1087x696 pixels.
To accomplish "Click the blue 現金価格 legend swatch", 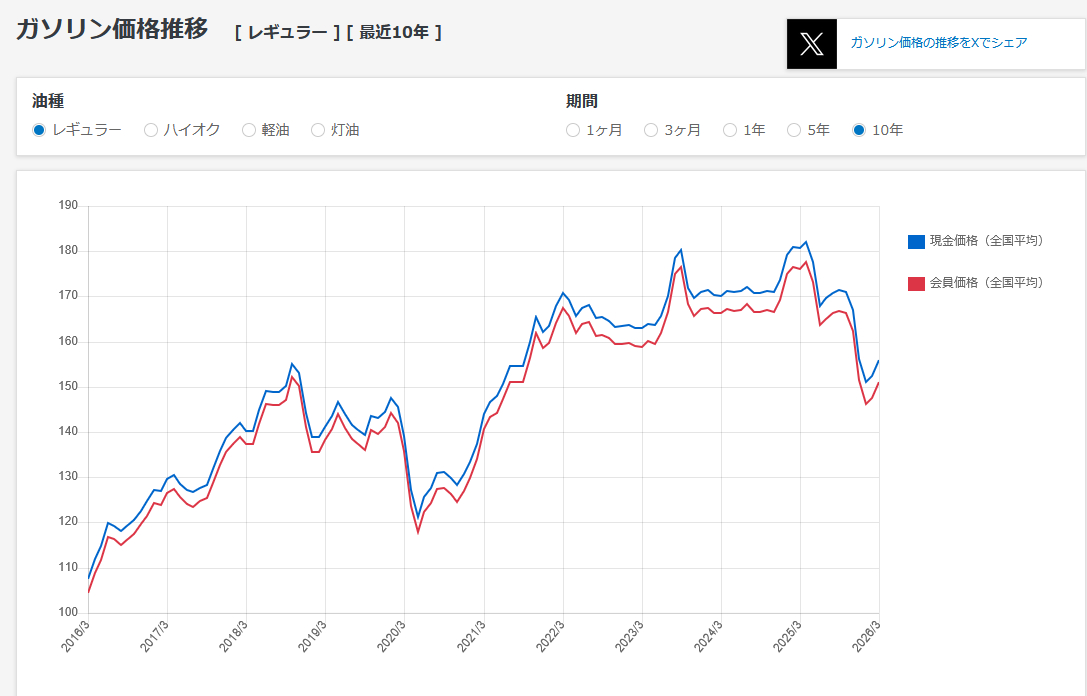I will click(x=916, y=241).
